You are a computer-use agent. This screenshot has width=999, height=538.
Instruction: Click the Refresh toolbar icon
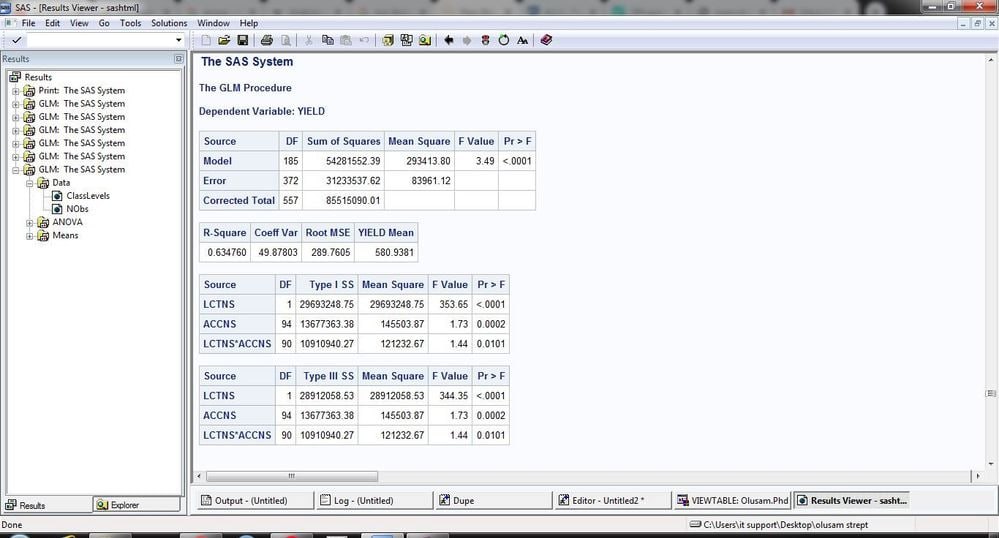pos(504,40)
